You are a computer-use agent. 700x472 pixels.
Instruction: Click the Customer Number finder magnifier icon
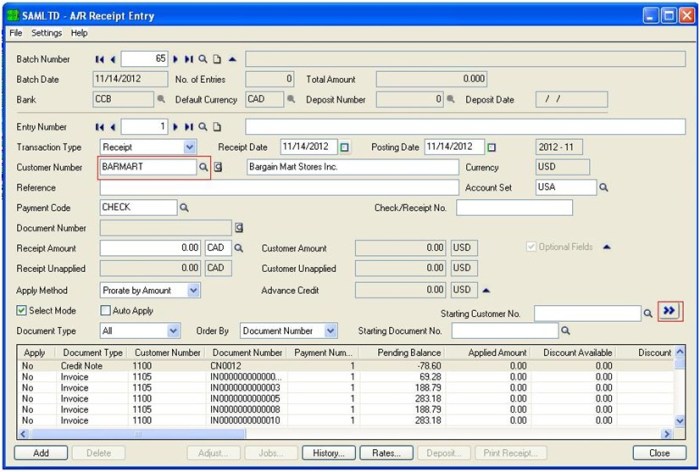(203, 167)
